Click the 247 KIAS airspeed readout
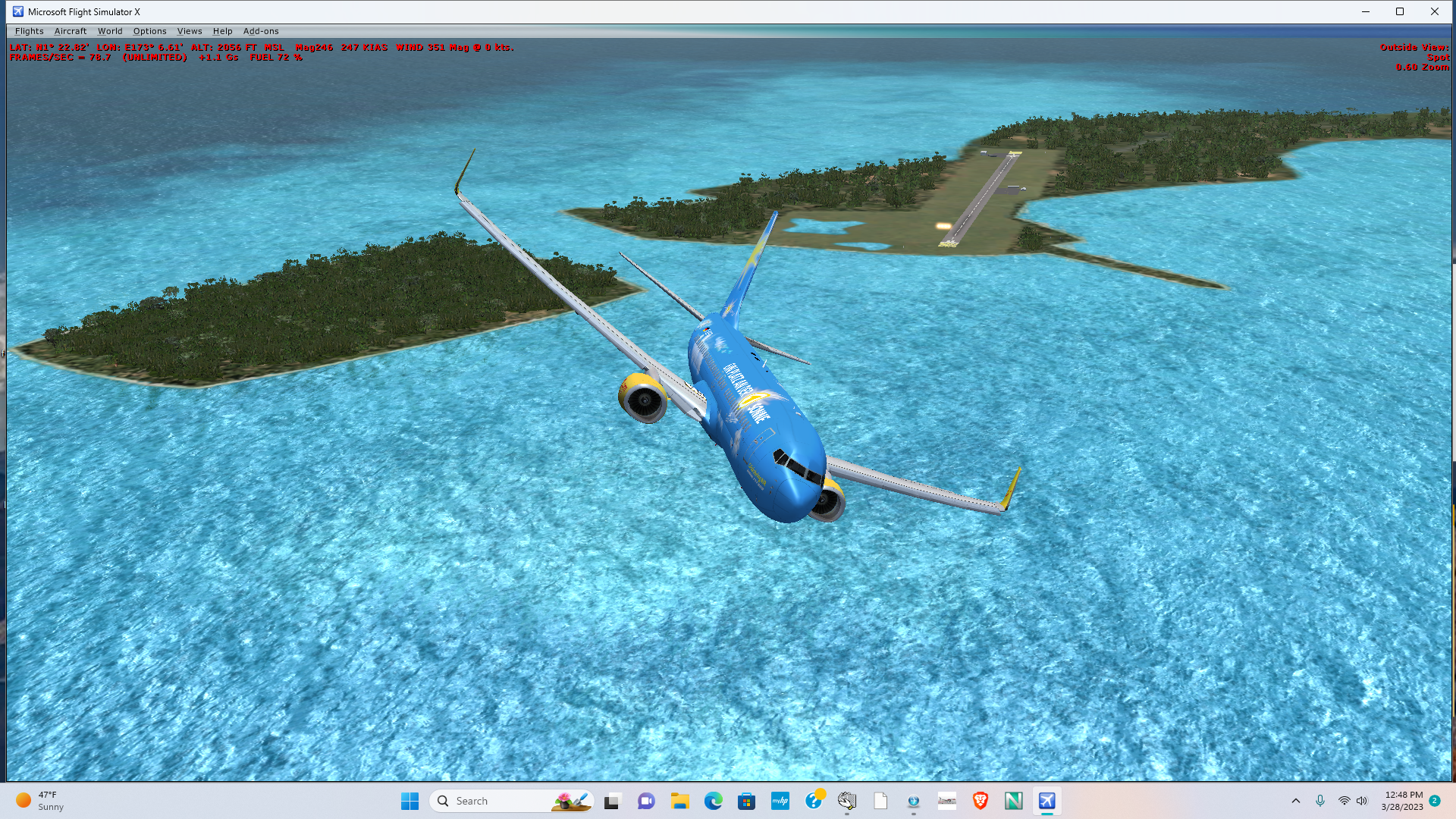The width and height of the screenshot is (1456, 819). 364,47
